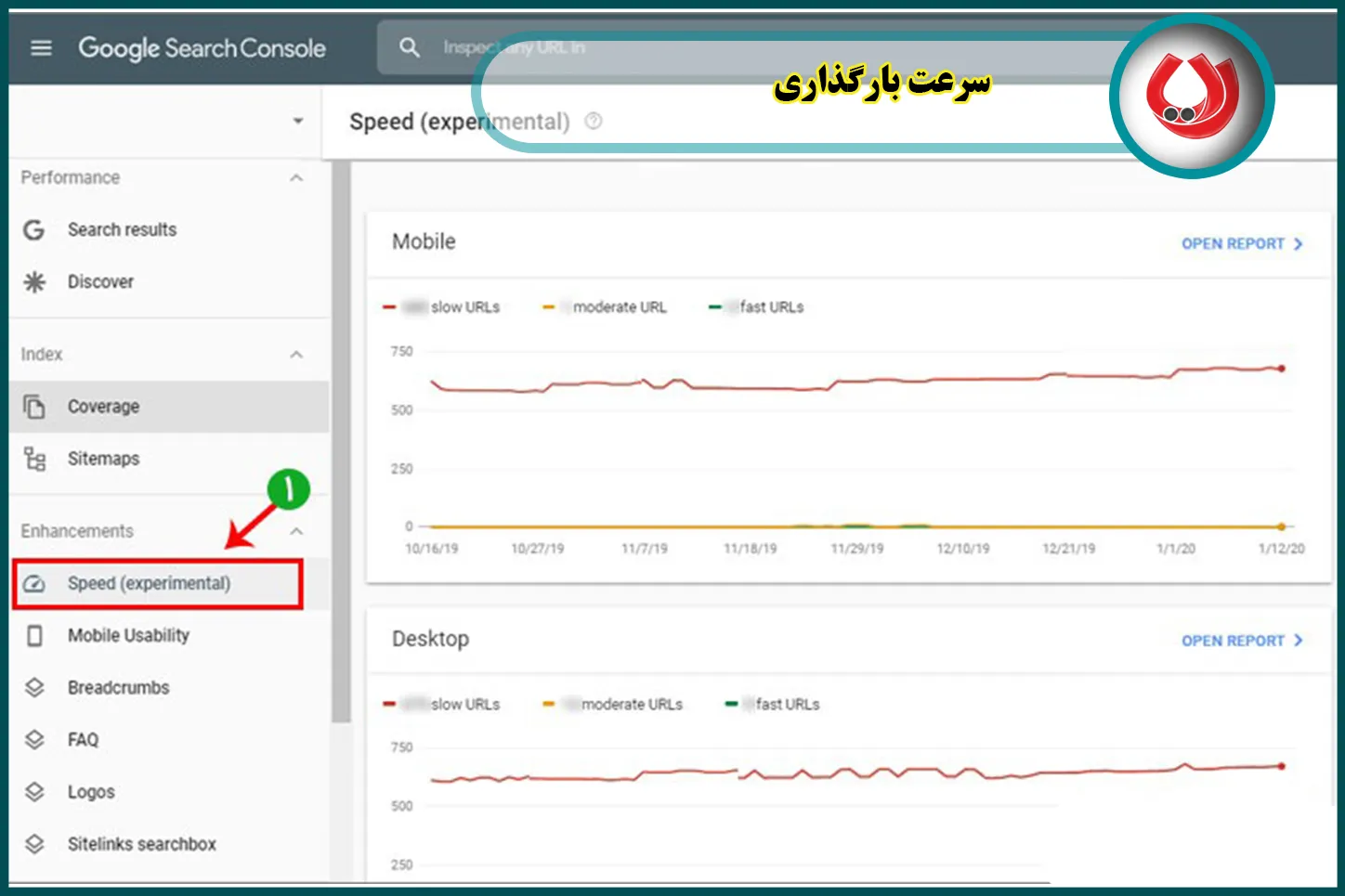
Task: Click the Desktop chart's final red data point
Action: [1282, 766]
